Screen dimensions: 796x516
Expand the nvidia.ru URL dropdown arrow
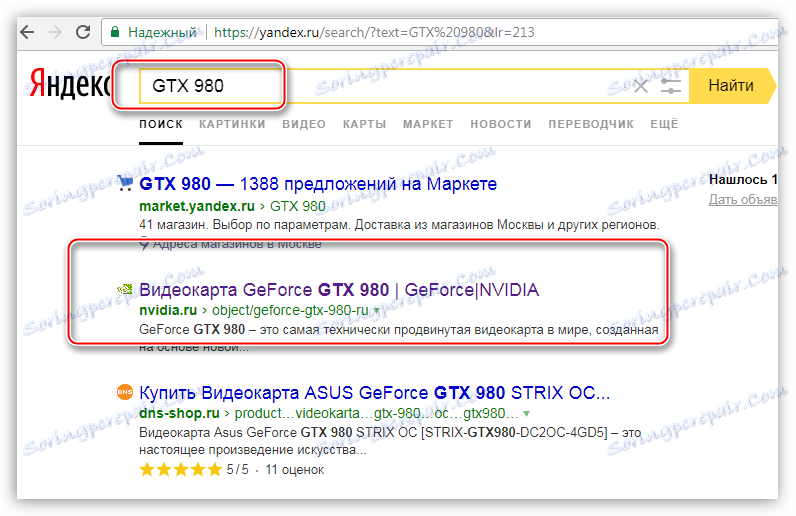tap(377, 310)
